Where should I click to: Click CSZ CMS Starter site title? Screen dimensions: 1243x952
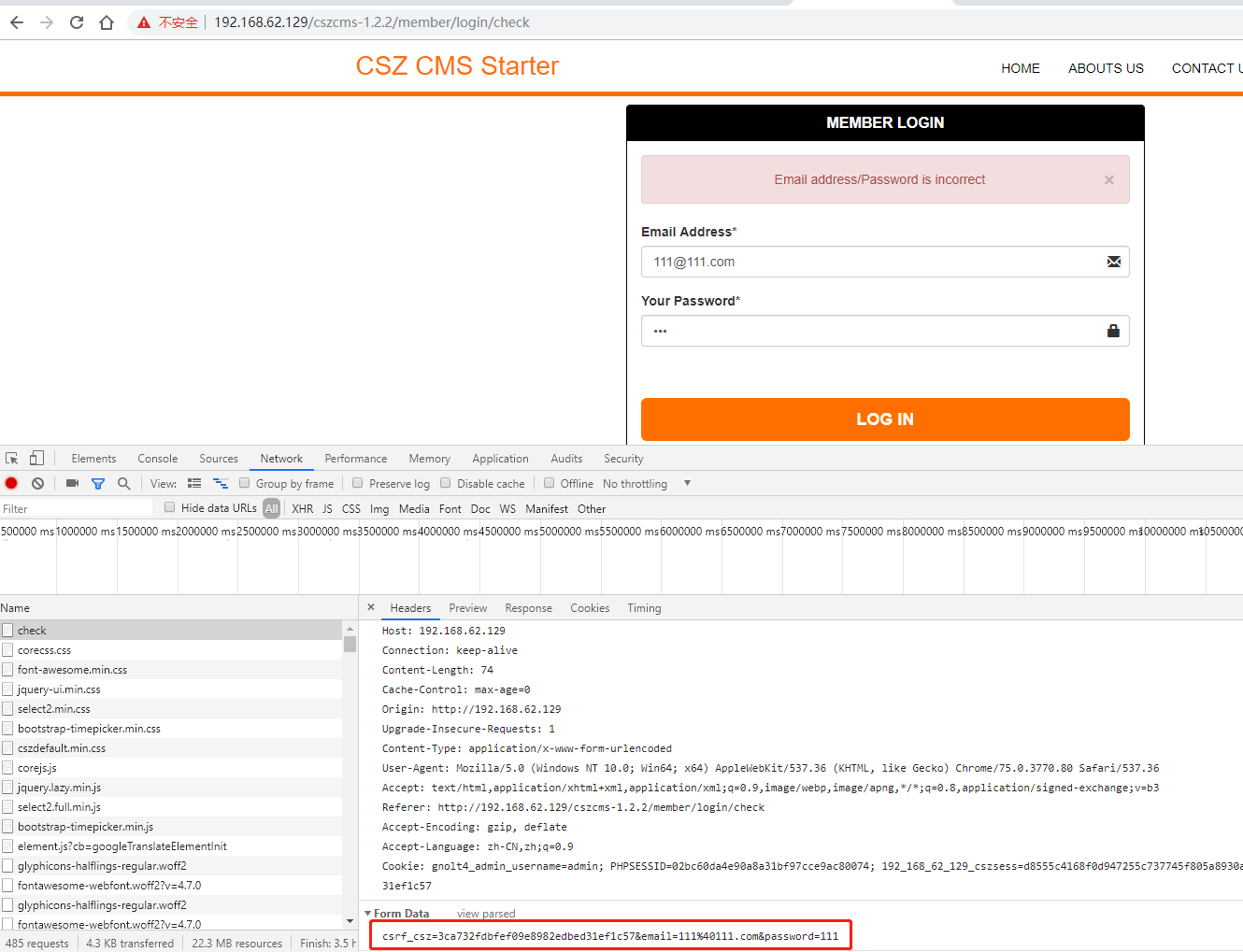point(457,65)
